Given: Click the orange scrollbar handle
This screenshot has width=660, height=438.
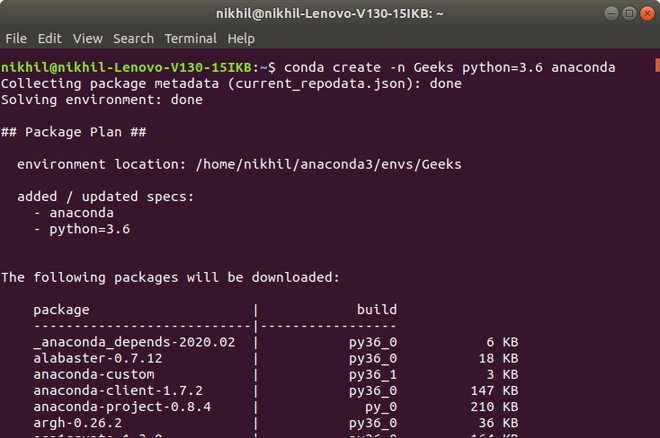Looking at the screenshot, I should [657, 65].
